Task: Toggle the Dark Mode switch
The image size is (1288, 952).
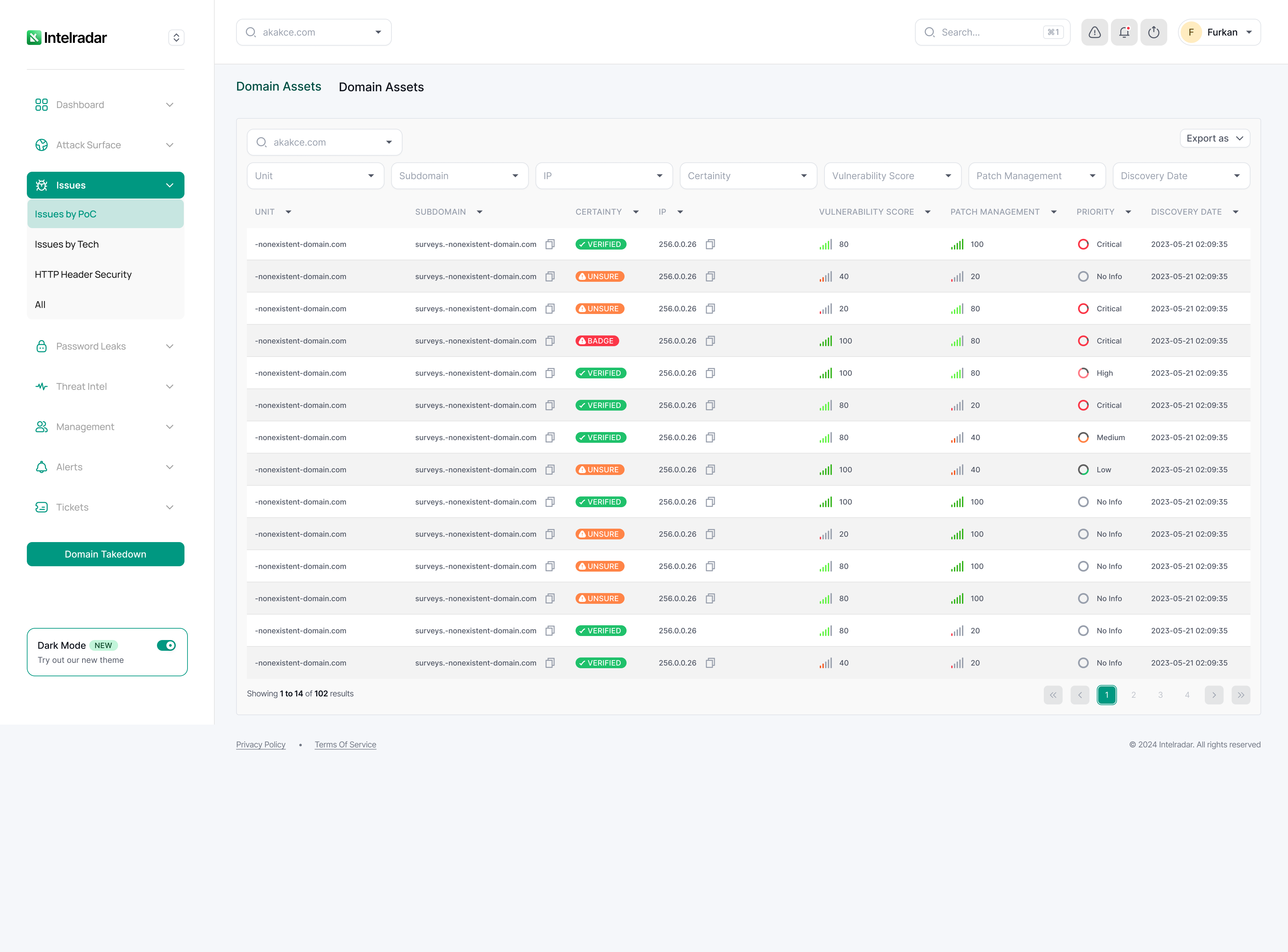Action: (166, 645)
